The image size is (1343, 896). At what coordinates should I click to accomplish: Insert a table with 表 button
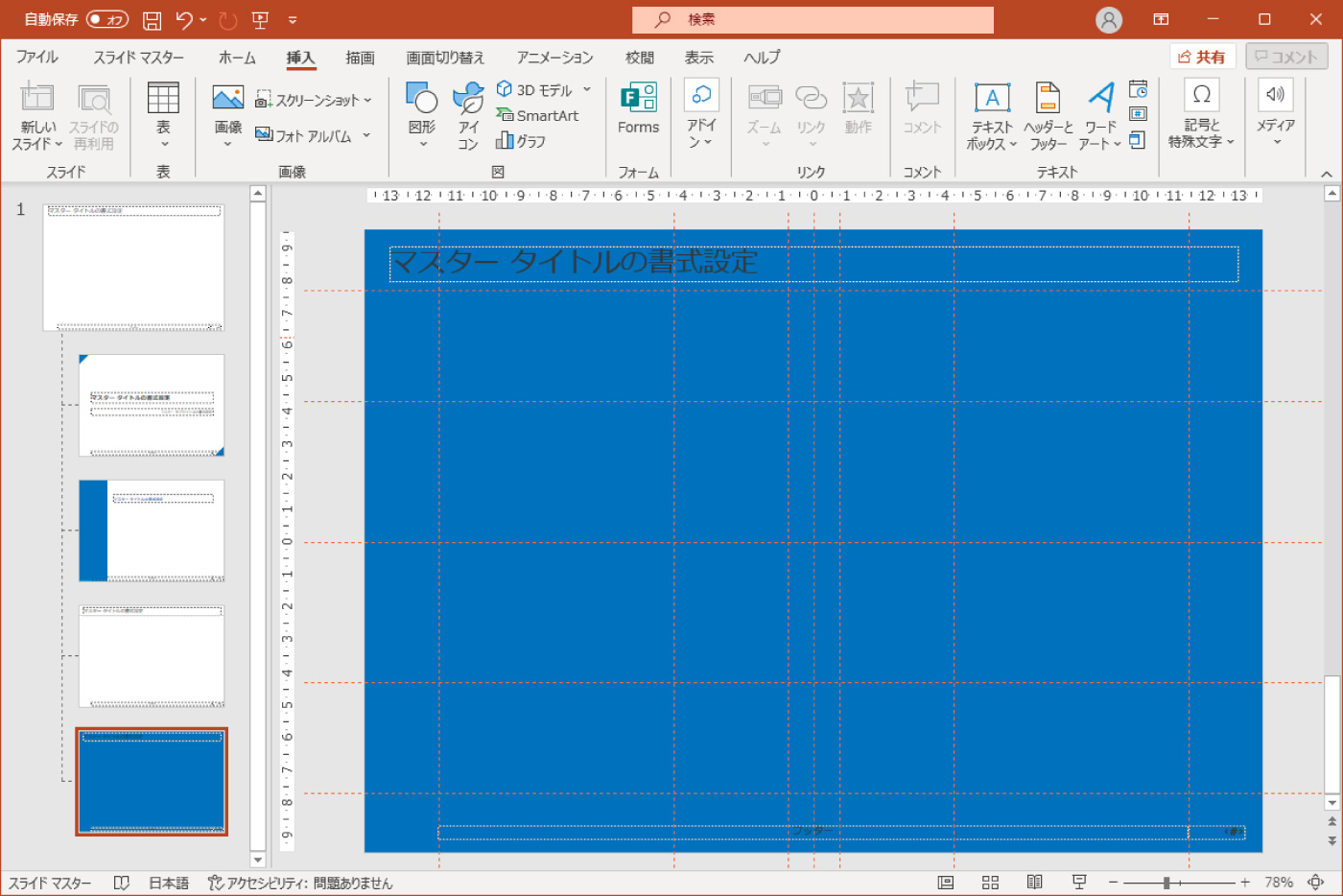pyautogui.click(x=163, y=115)
